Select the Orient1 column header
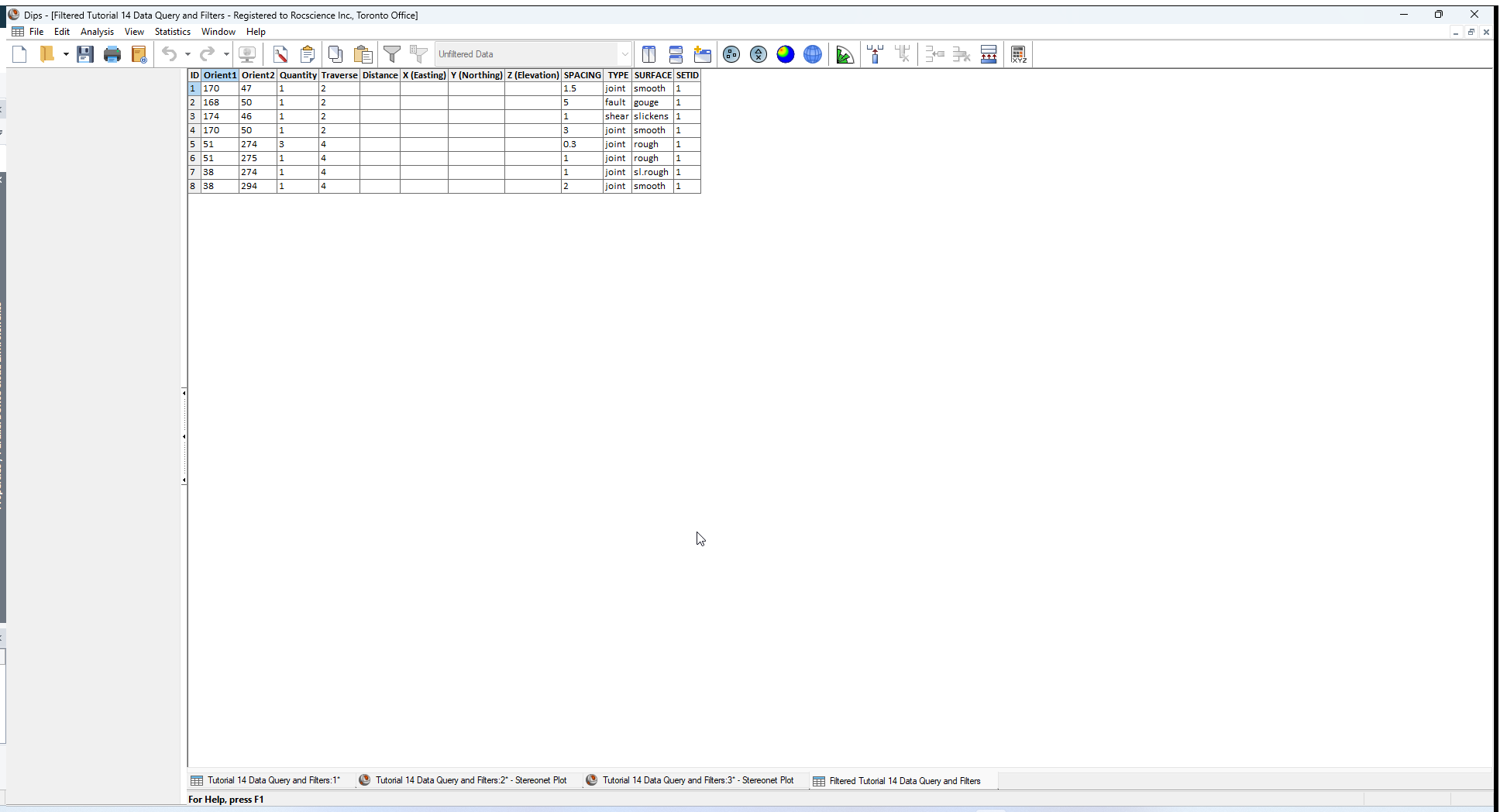 pyautogui.click(x=219, y=75)
